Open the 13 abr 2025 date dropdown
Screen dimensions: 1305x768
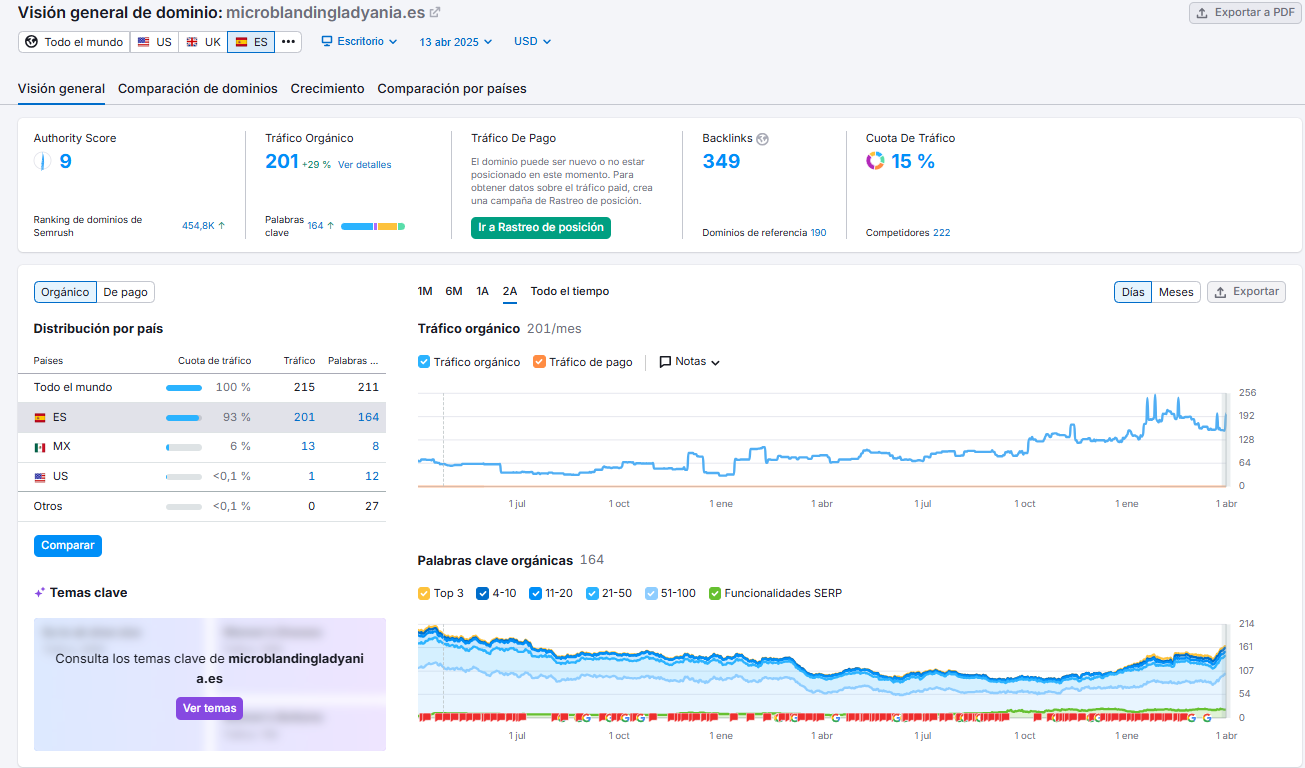click(x=456, y=42)
